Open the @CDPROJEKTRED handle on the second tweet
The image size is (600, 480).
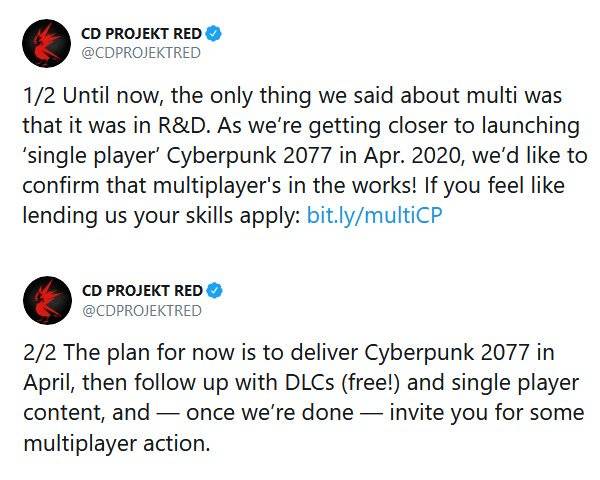(141, 311)
